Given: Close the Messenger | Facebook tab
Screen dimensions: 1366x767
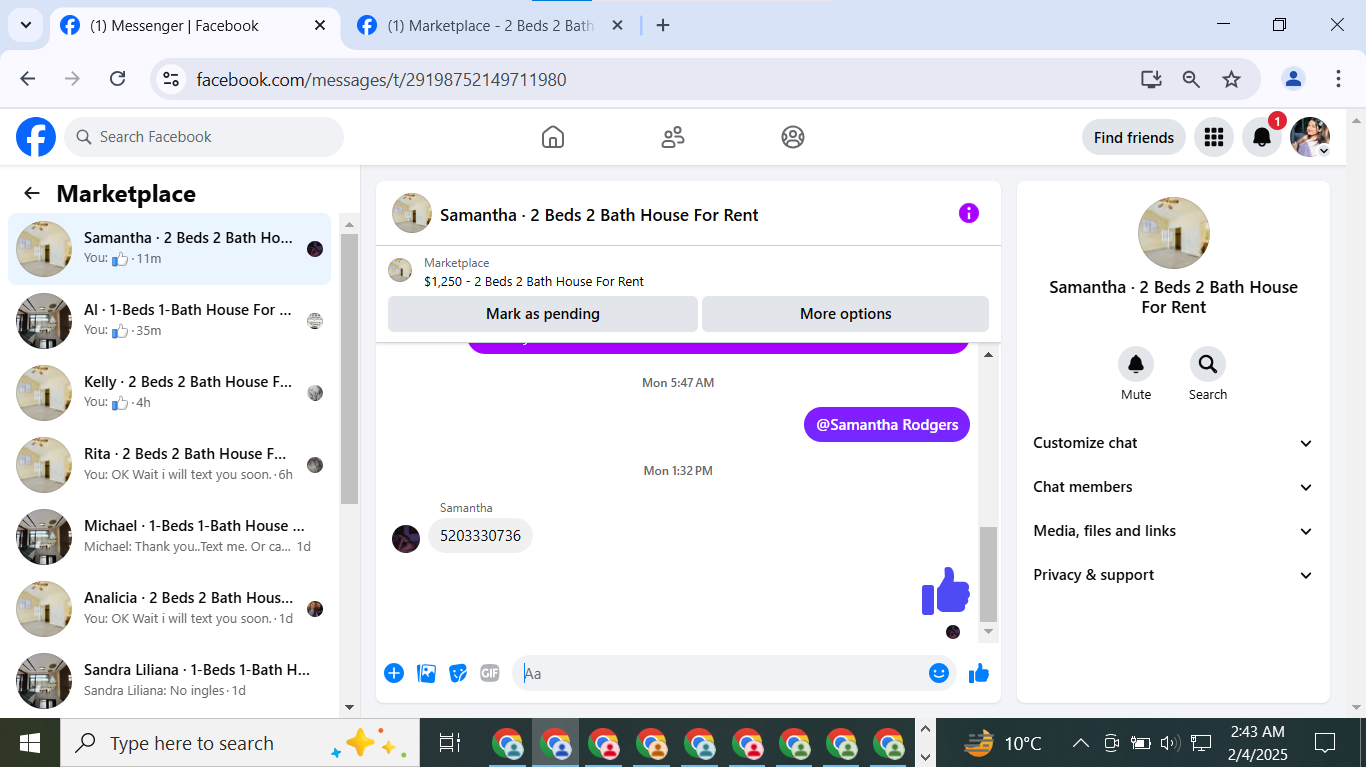Looking at the screenshot, I should click(320, 26).
